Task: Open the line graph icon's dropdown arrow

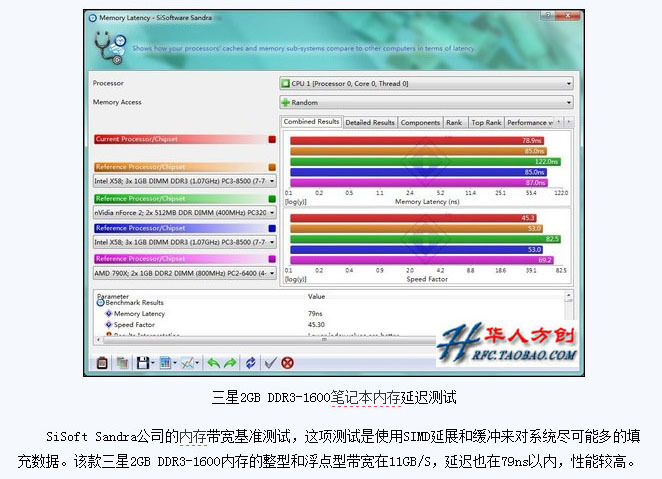Action: point(197,363)
